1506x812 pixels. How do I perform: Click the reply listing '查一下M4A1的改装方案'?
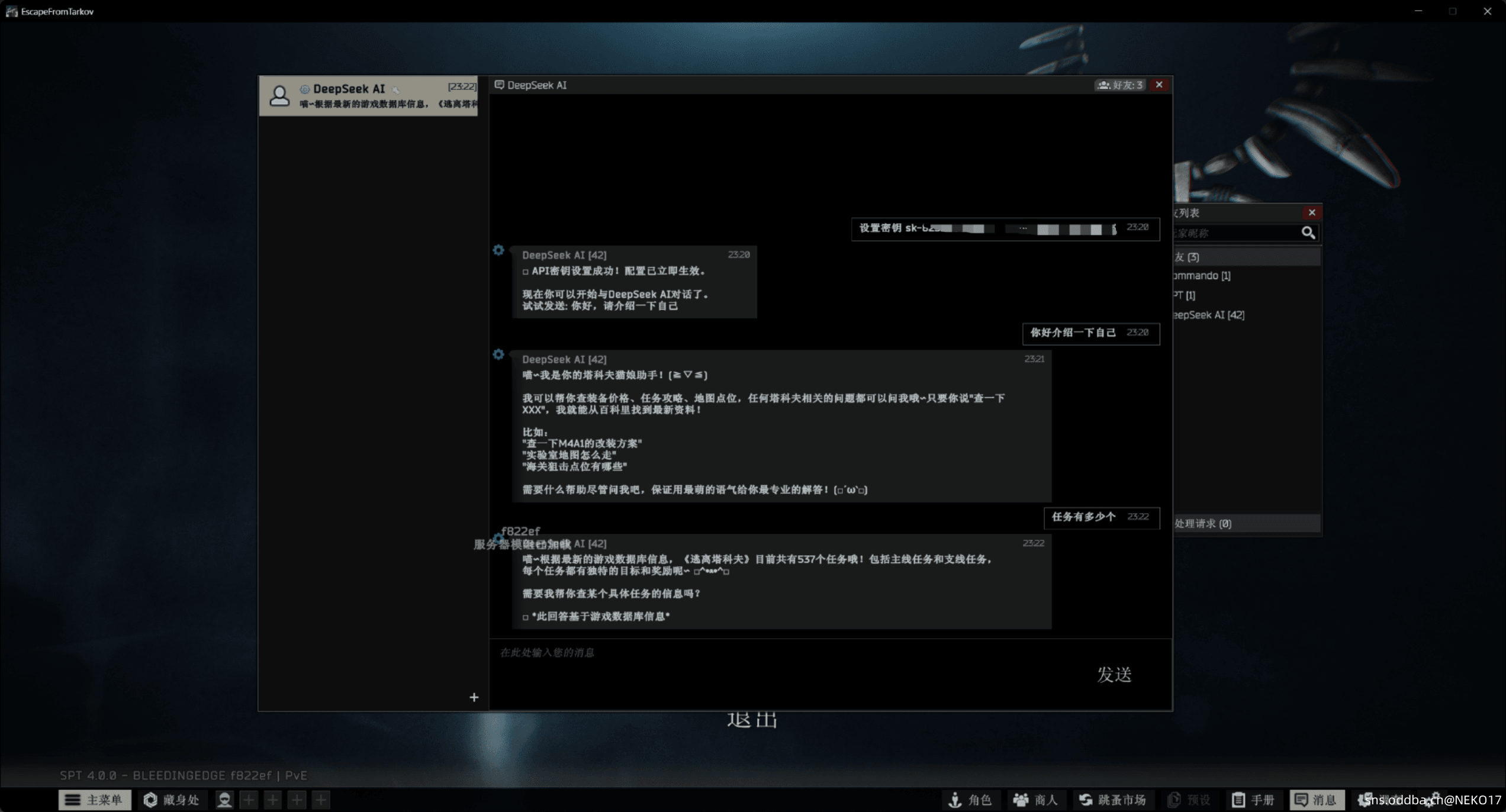781,426
